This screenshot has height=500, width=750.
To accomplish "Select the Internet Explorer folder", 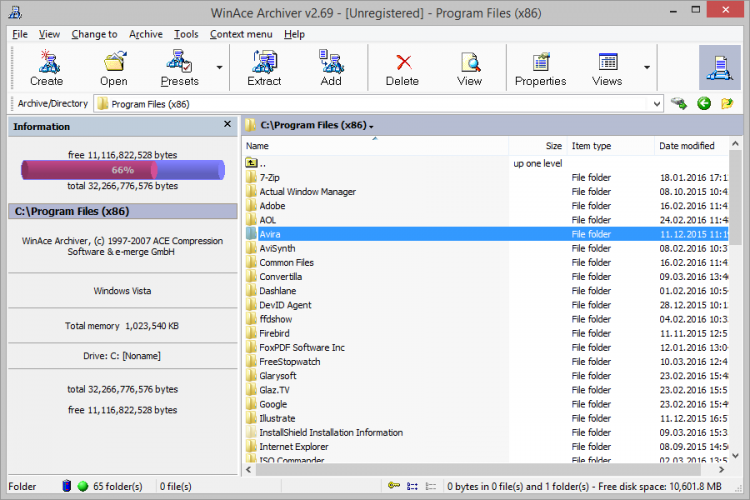I will (294, 446).
